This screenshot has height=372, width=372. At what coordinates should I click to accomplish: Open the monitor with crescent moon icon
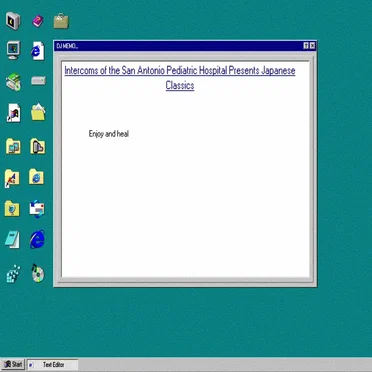pyautogui.click(x=13, y=21)
